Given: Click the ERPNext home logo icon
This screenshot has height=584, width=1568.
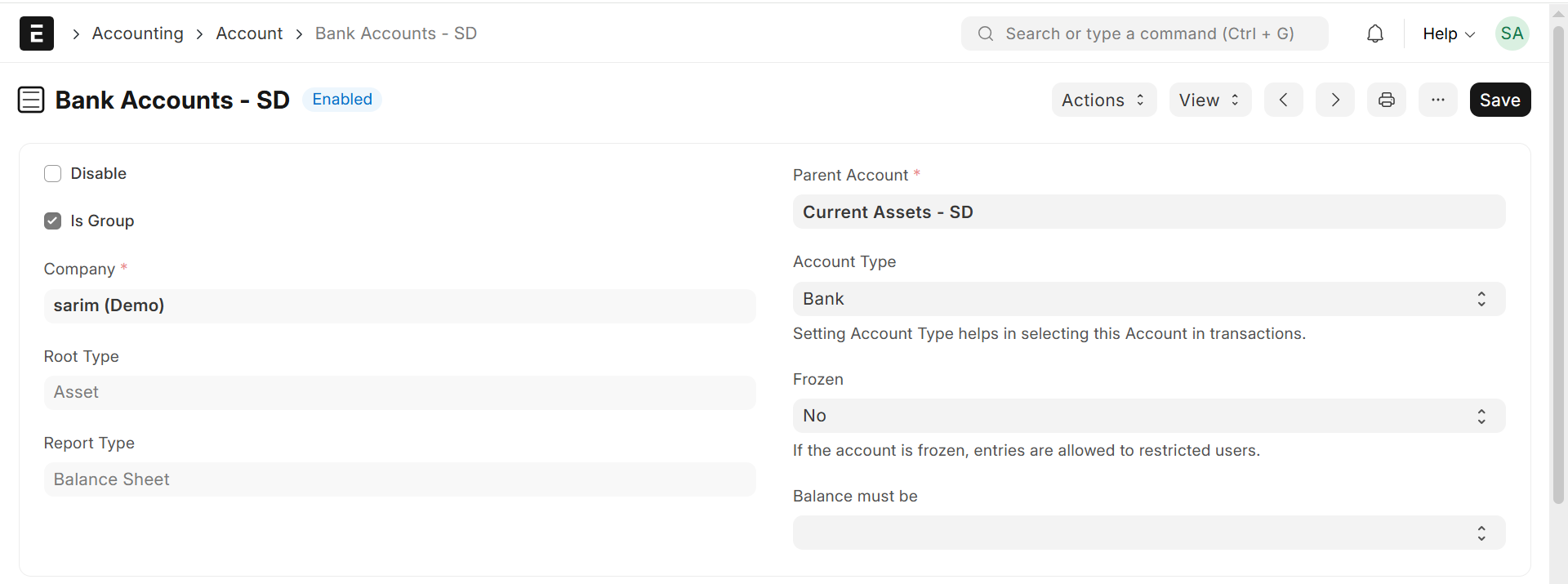Looking at the screenshot, I should [37, 33].
